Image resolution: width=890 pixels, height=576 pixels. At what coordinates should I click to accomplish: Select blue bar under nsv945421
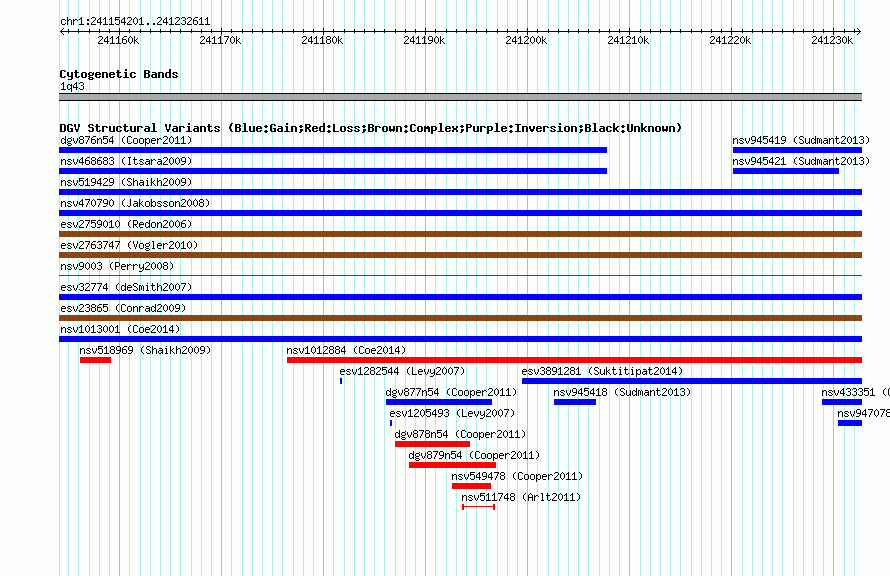(x=786, y=171)
